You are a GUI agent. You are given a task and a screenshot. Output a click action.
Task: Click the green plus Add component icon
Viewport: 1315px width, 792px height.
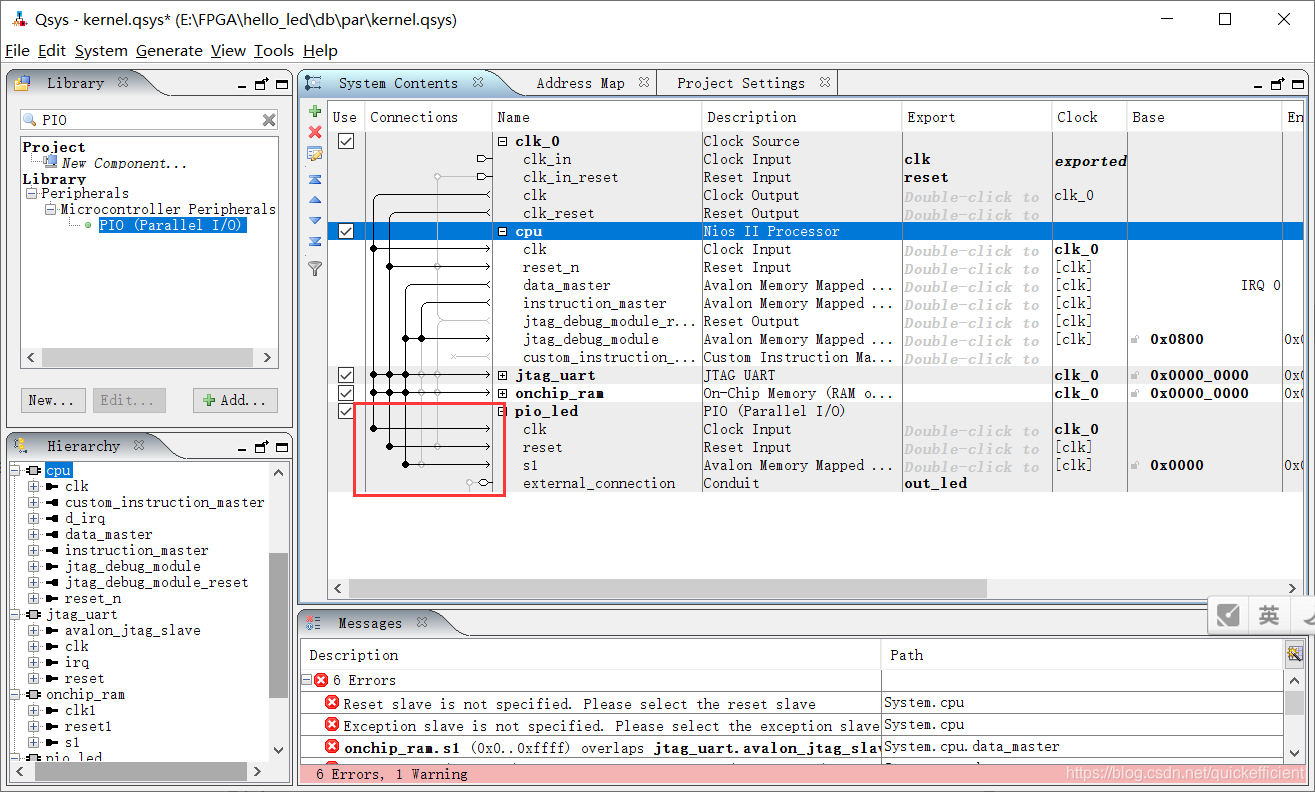pyautogui.click(x=315, y=111)
